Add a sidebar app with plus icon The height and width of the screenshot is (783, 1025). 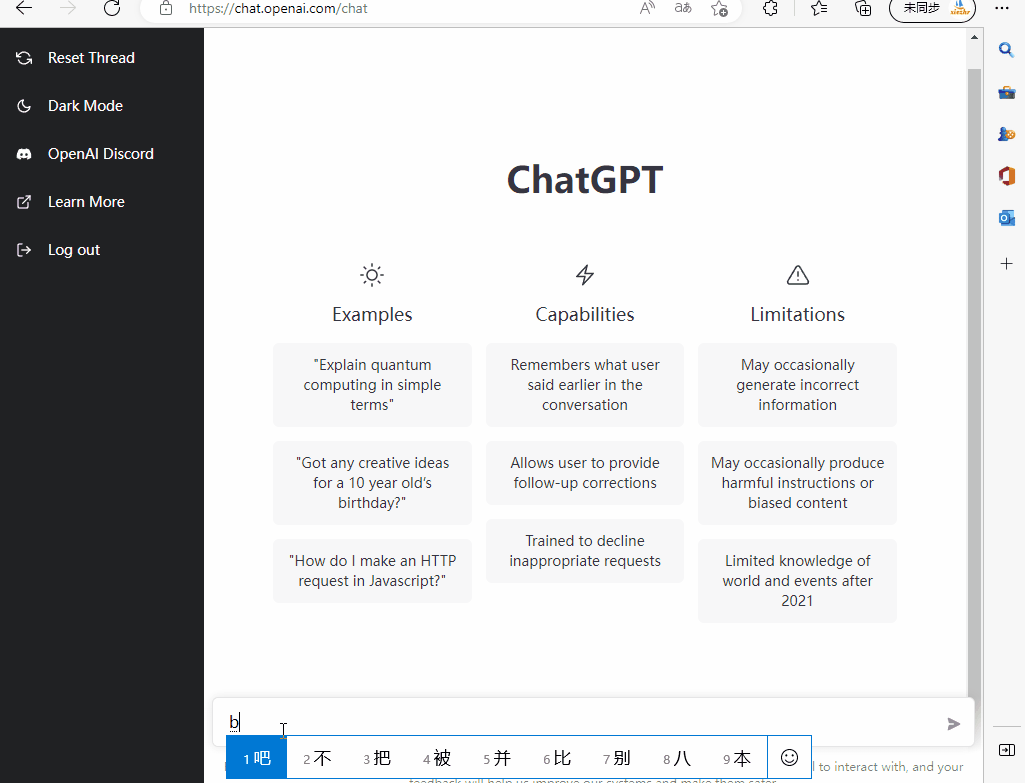pyautogui.click(x=1006, y=263)
